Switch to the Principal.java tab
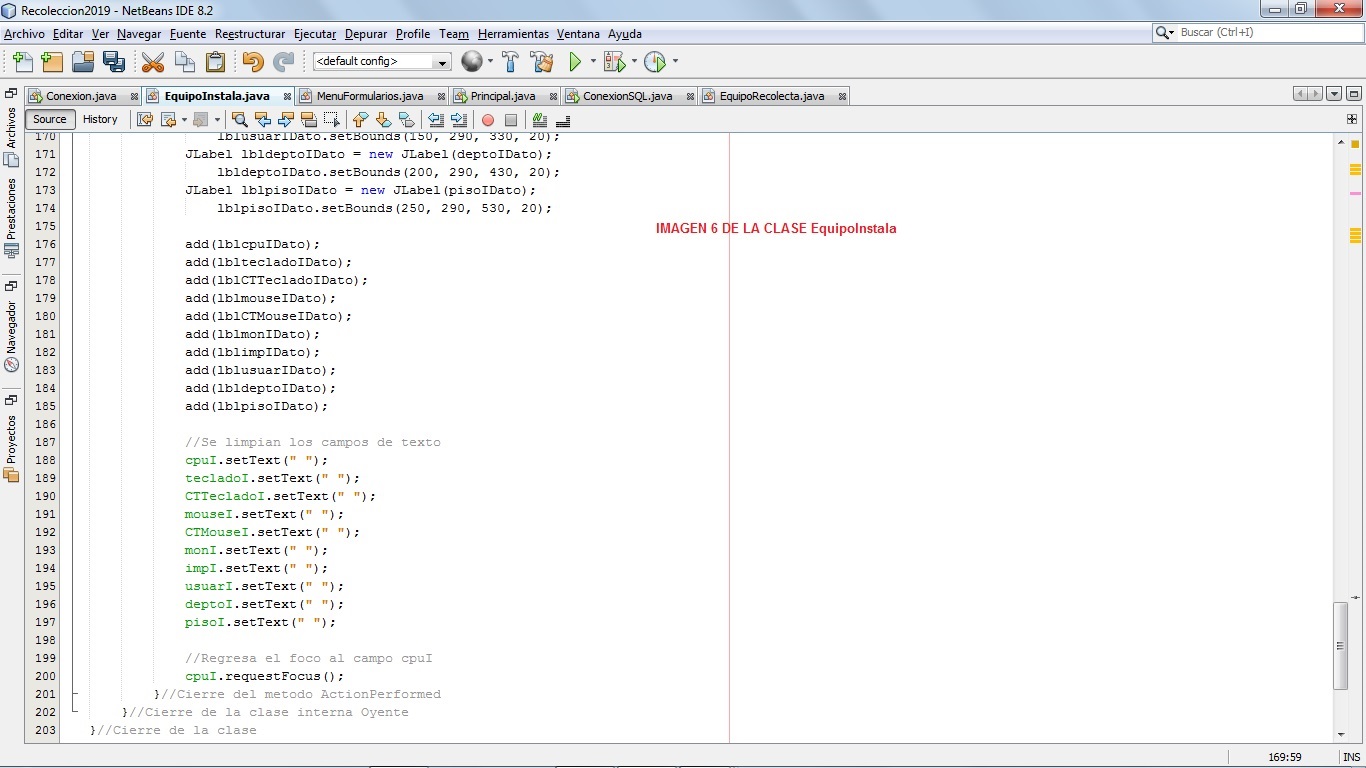This screenshot has height=768, width=1366. pos(503,96)
